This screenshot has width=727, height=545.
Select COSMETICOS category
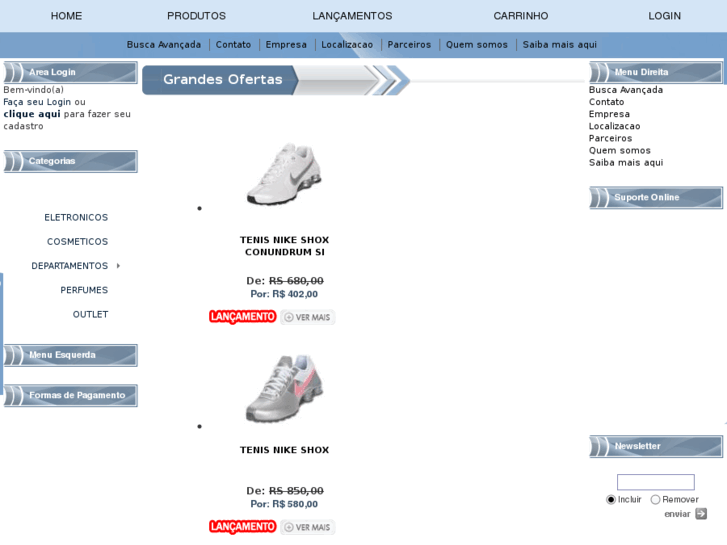pos(77,242)
